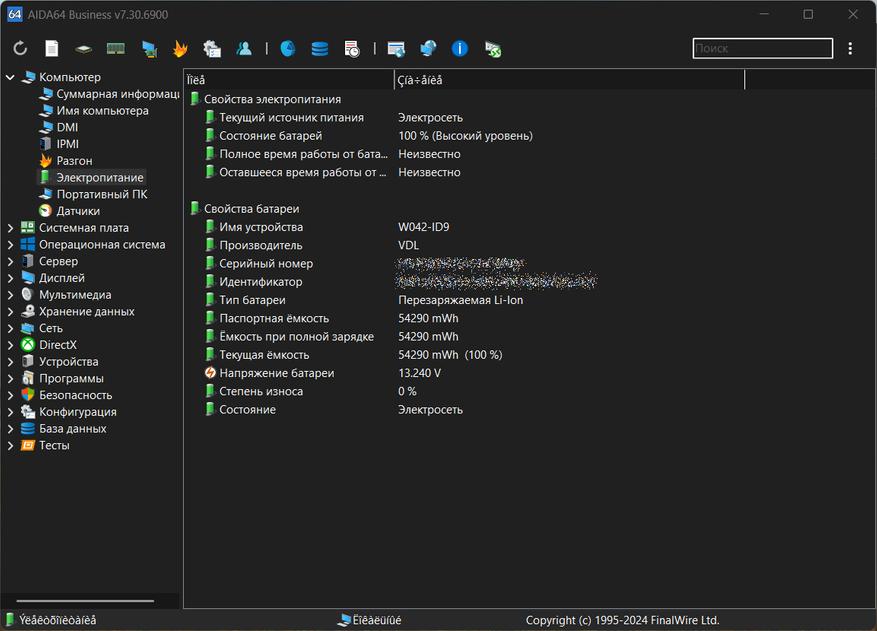Image resolution: width=877 pixels, height=631 pixels.
Task: Click the lightning icon beside Напряжение батареи
Action: point(210,373)
